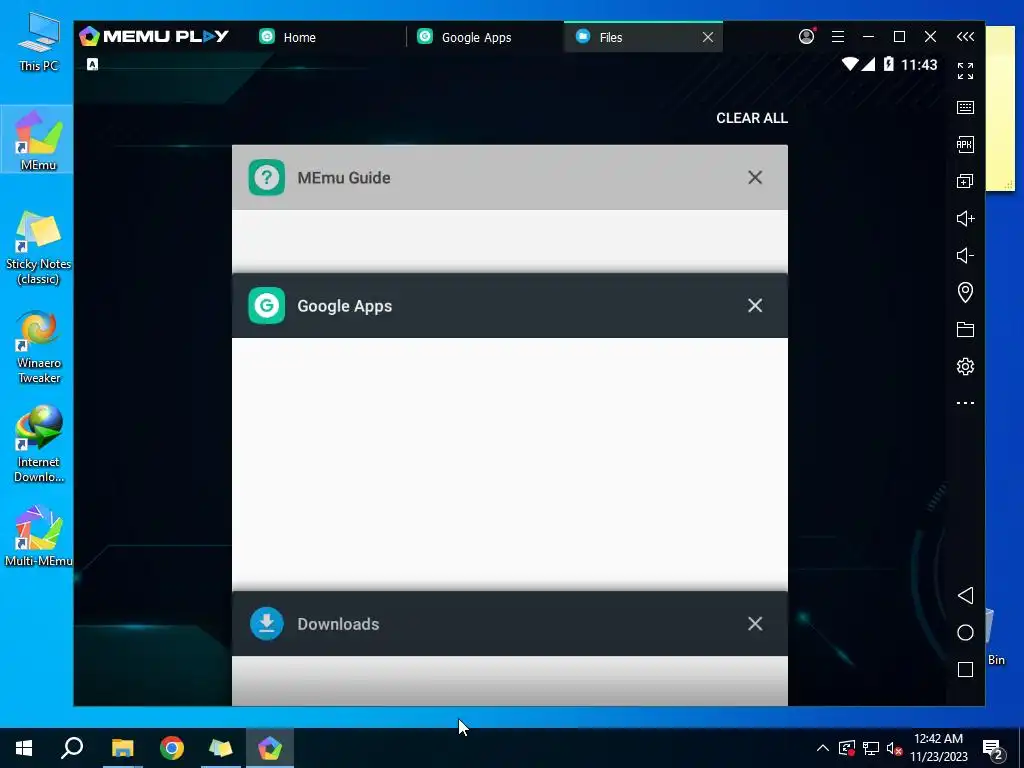Open Sticky Notes taskbar button
The image size is (1024, 768).
[221, 748]
